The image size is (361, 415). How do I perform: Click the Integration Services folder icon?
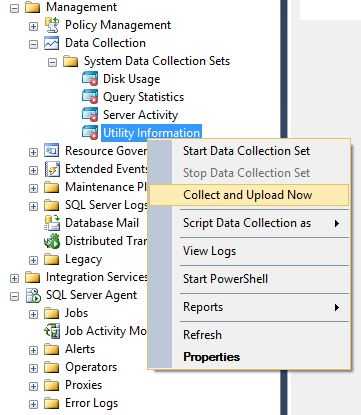33,277
